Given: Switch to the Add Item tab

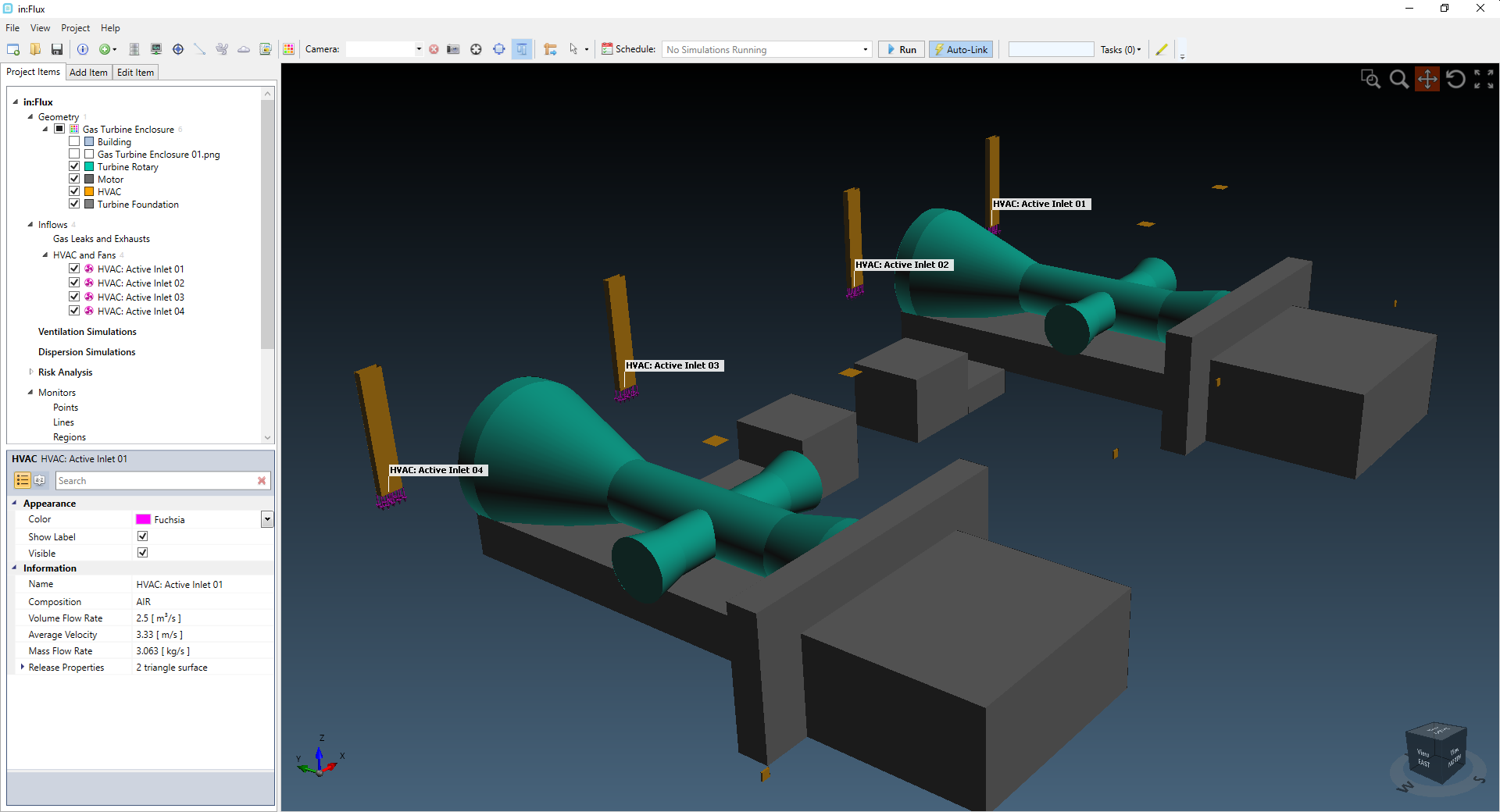Looking at the screenshot, I should [88, 73].
